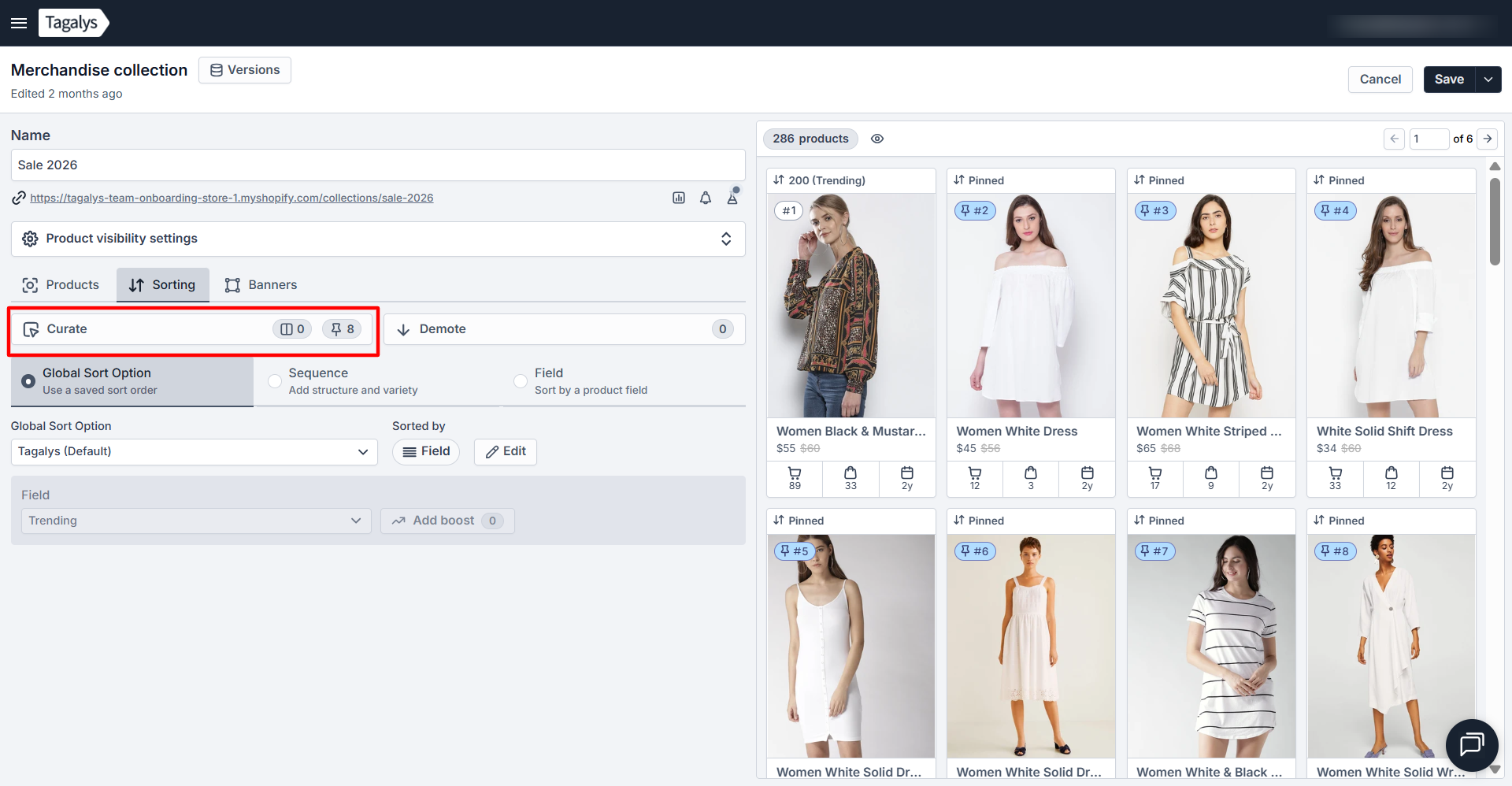Click the #6 pin badge
Screen dimensions: 1512x786
(975, 551)
